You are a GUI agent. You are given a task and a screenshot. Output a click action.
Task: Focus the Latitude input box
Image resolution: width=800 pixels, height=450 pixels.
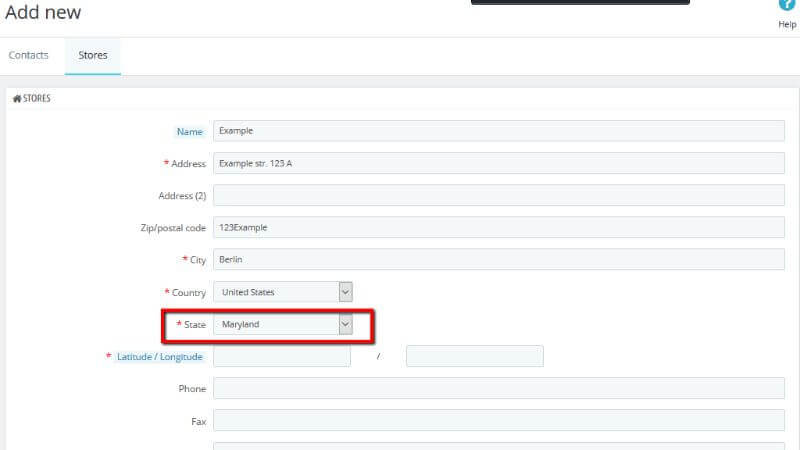282,357
